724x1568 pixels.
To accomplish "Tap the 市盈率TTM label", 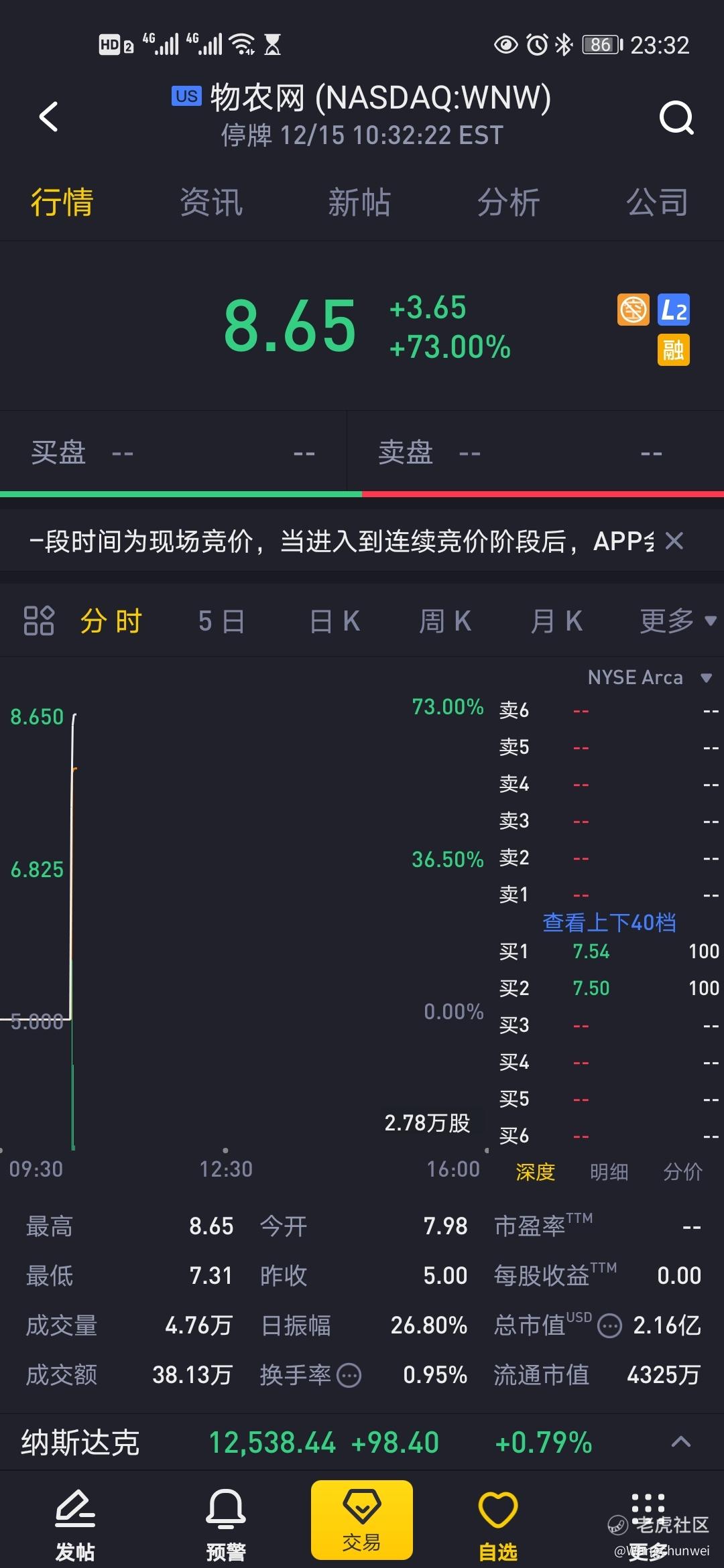I will coord(544,1225).
